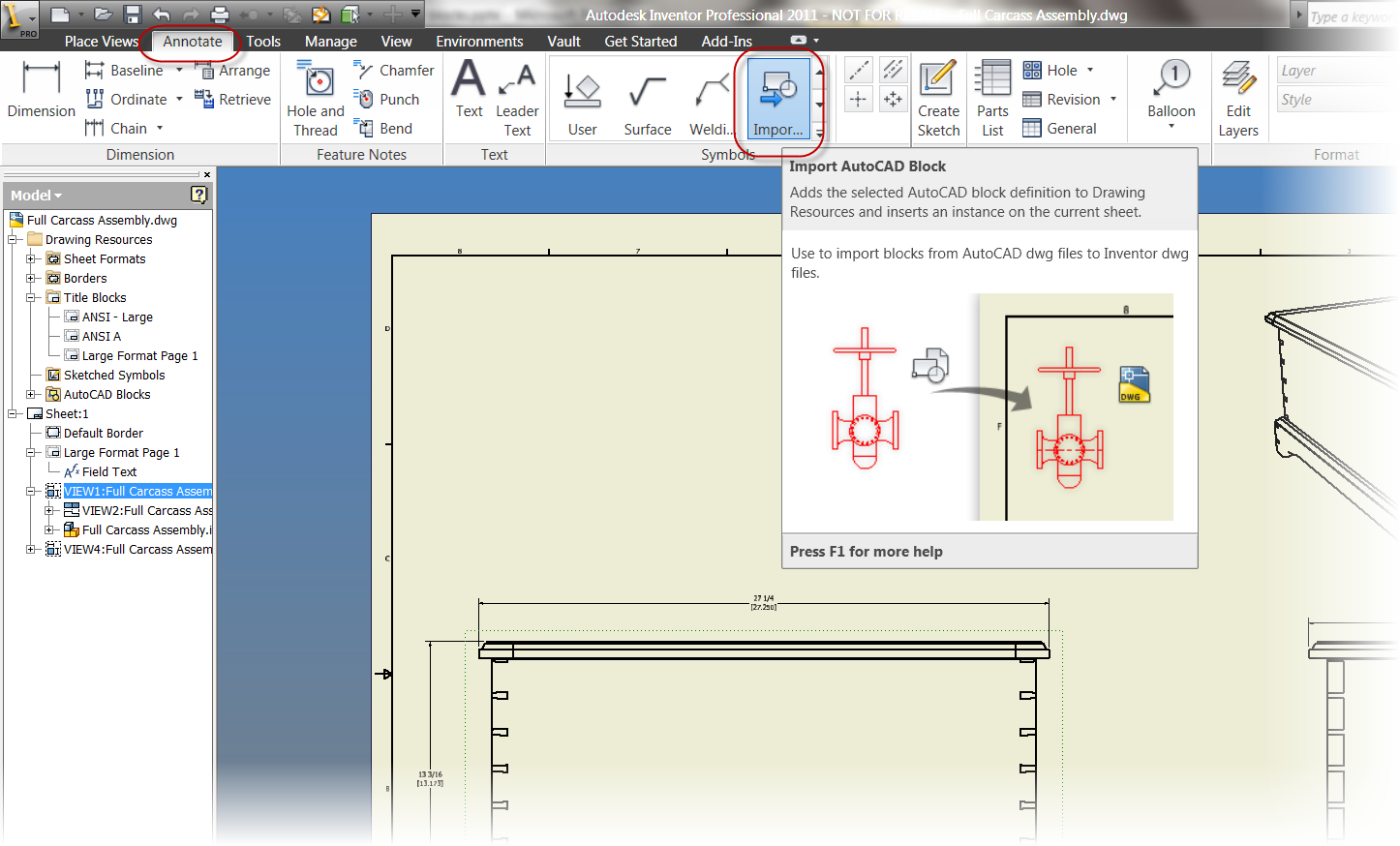Click the Print icon
Screen dimensions: 1400x846
(220, 15)
